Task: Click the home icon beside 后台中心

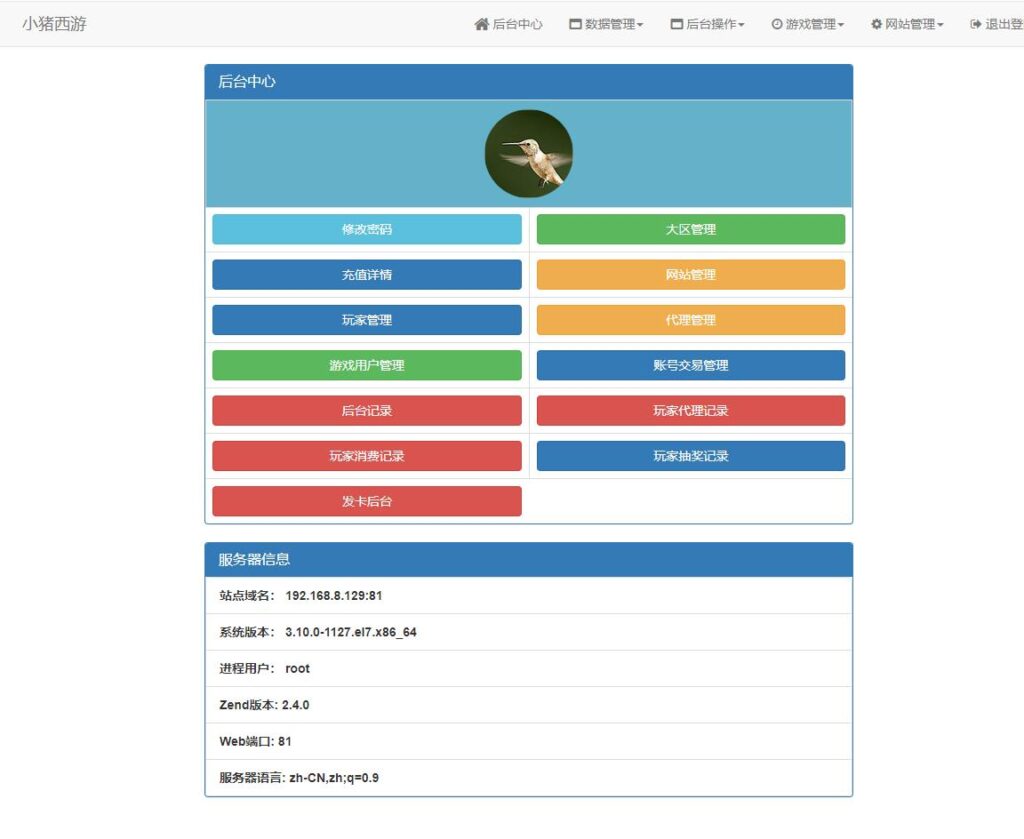Action: click(x=483, y=24)
